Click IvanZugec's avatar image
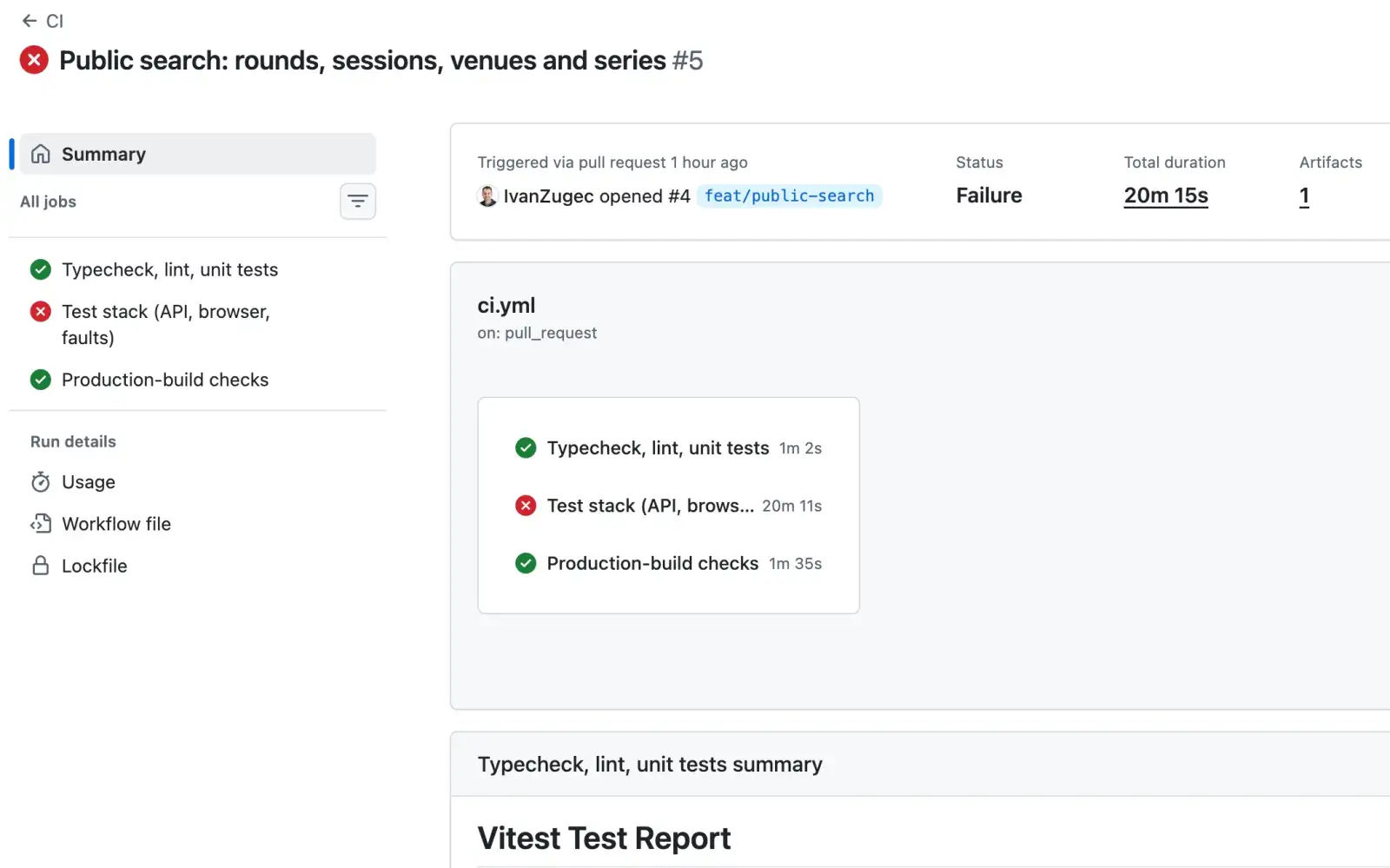 click(487, 196)
